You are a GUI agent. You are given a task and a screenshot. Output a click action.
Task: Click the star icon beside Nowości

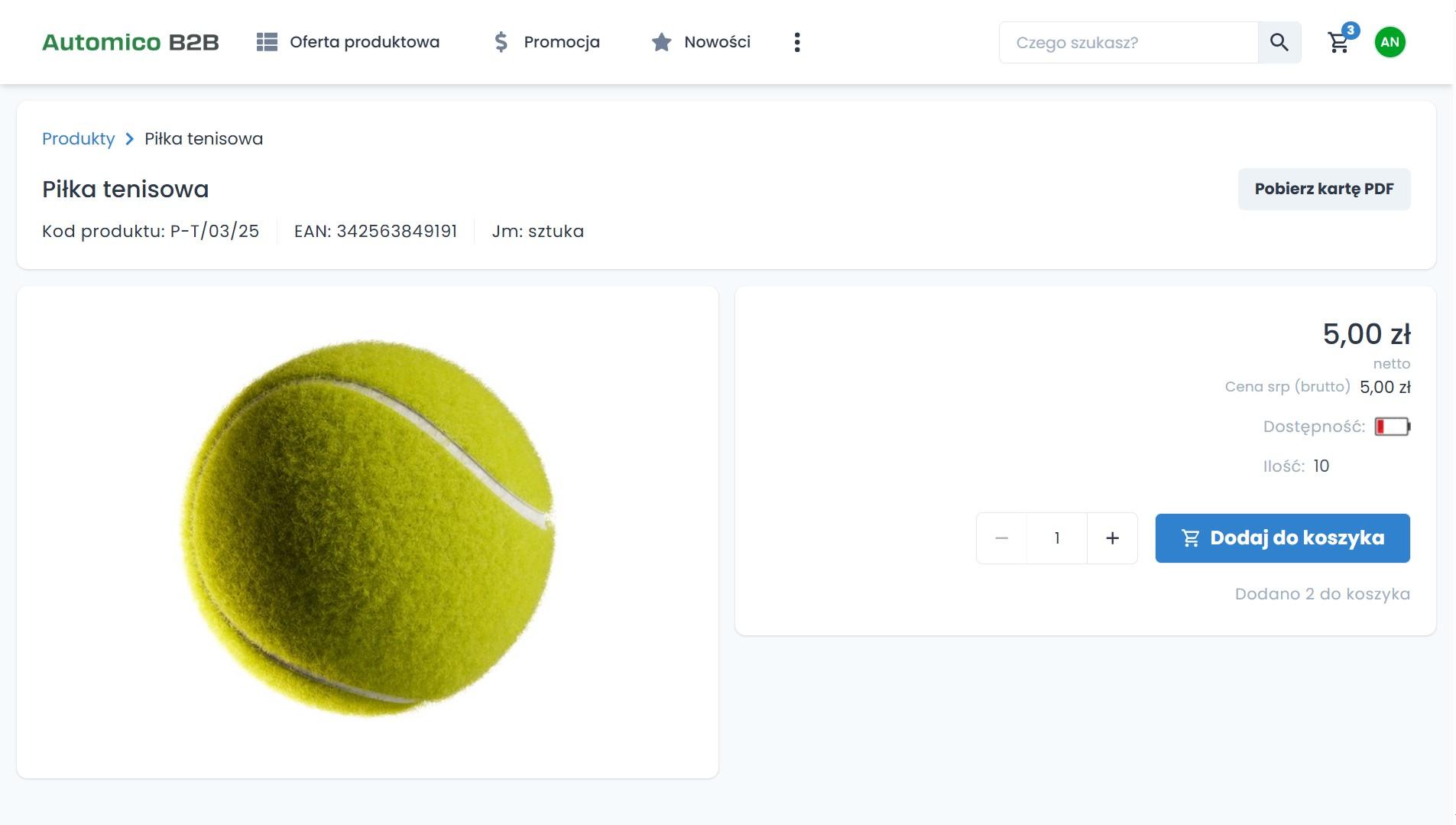point(661,42)
